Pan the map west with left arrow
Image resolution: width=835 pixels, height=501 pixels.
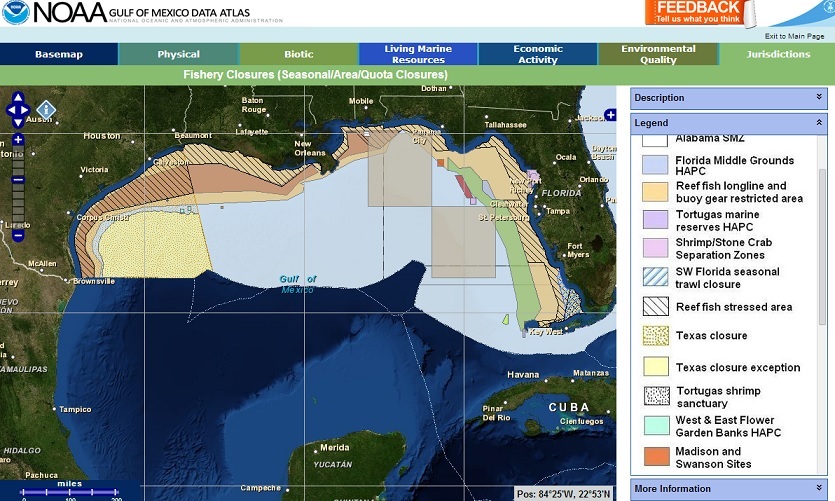coord(8,111)
